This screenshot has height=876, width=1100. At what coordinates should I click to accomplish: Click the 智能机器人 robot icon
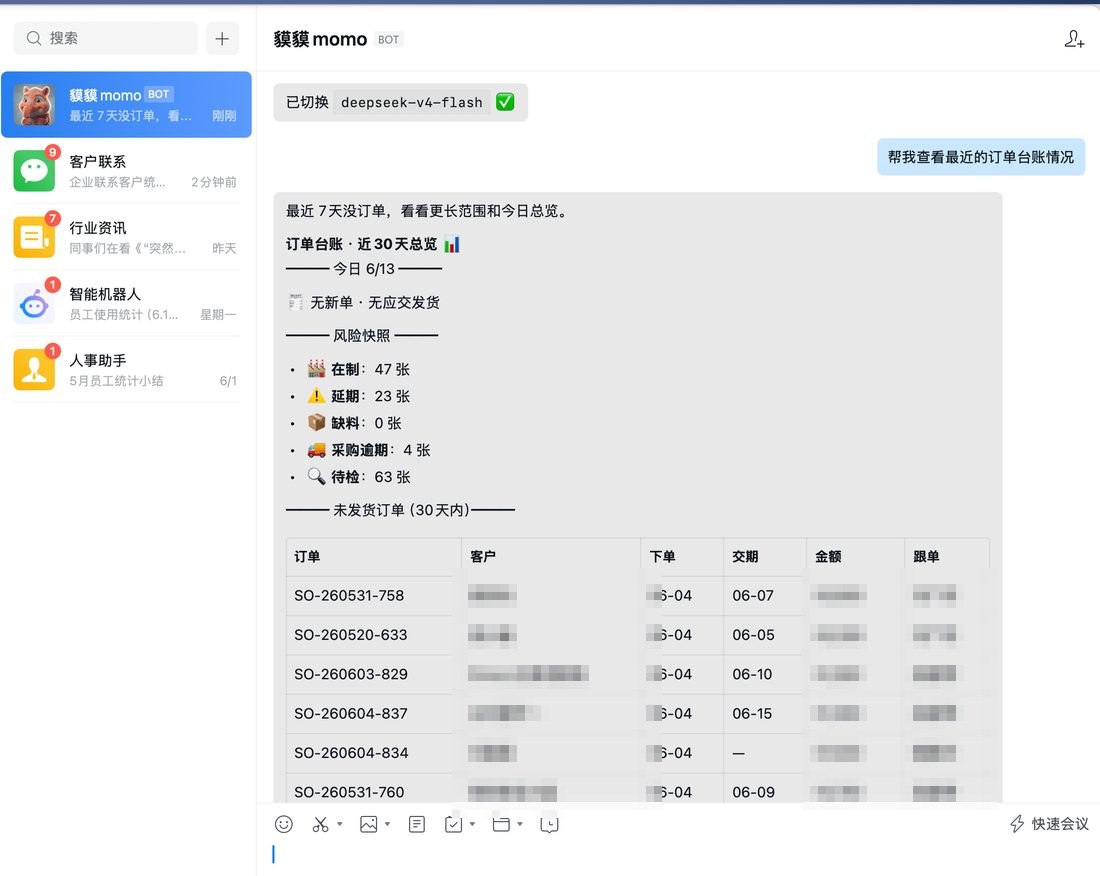[34, 303]
